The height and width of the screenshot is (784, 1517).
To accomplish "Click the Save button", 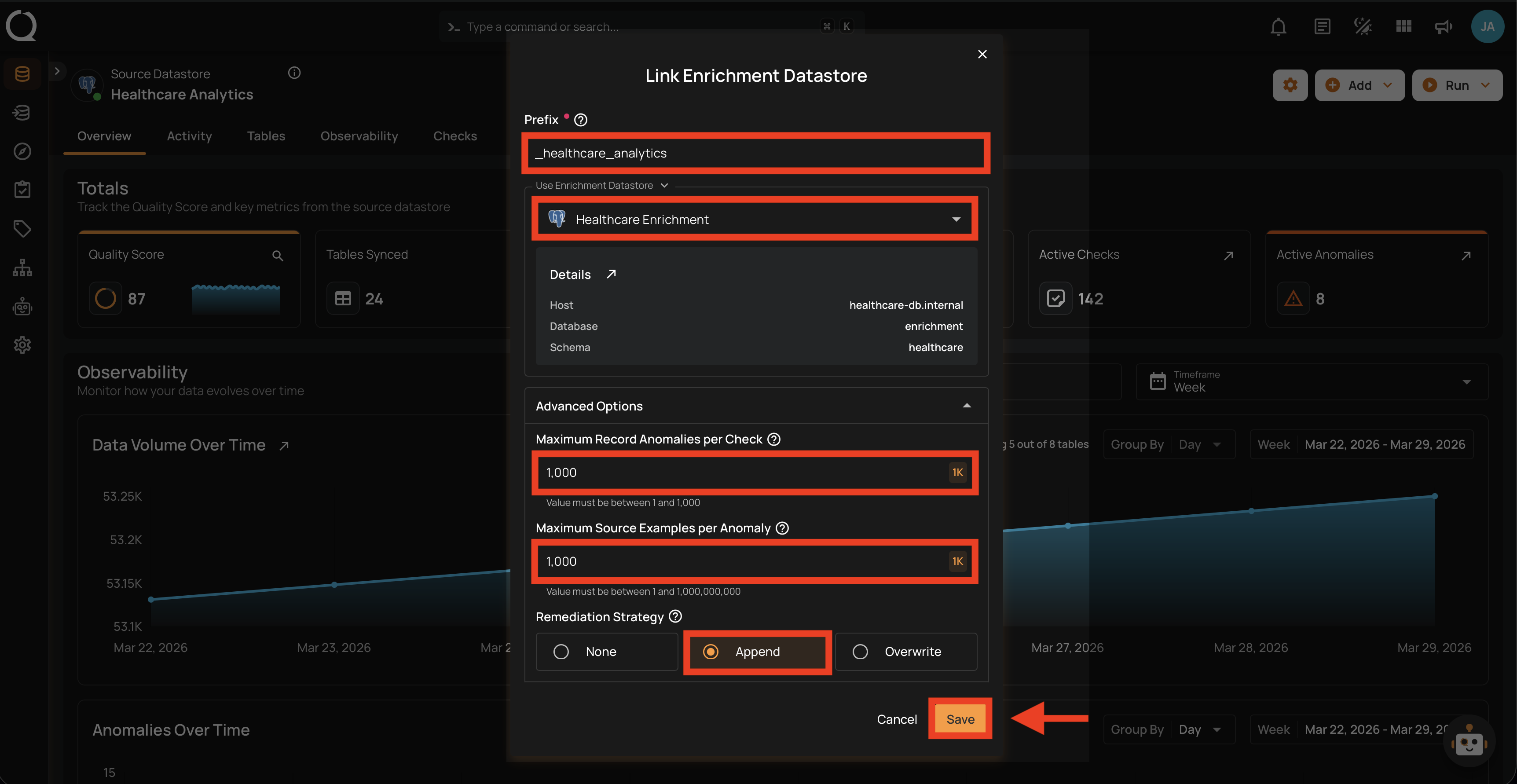I will coord(960,718).
